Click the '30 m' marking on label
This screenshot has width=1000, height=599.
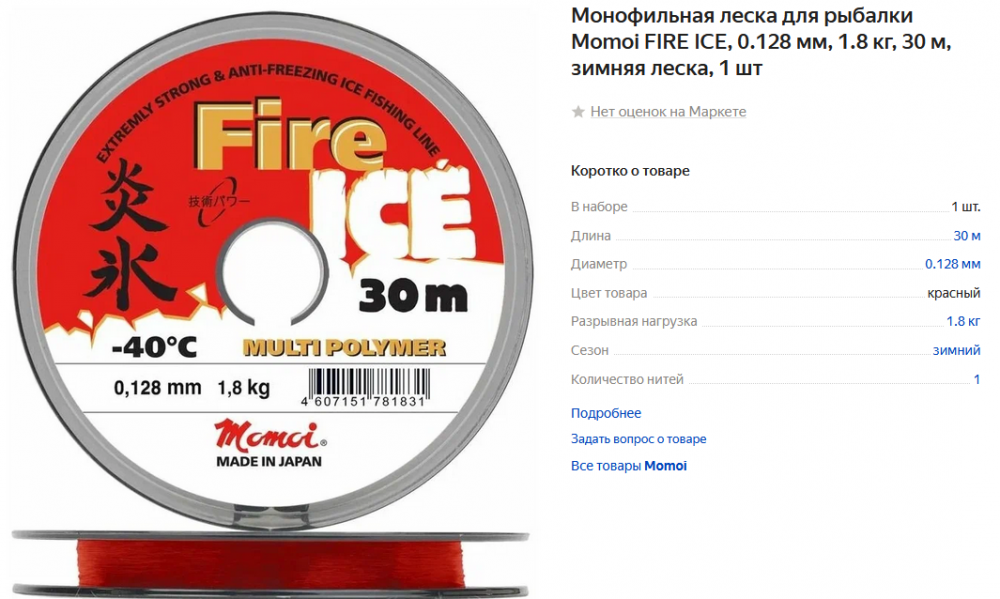tap(413, 296)
